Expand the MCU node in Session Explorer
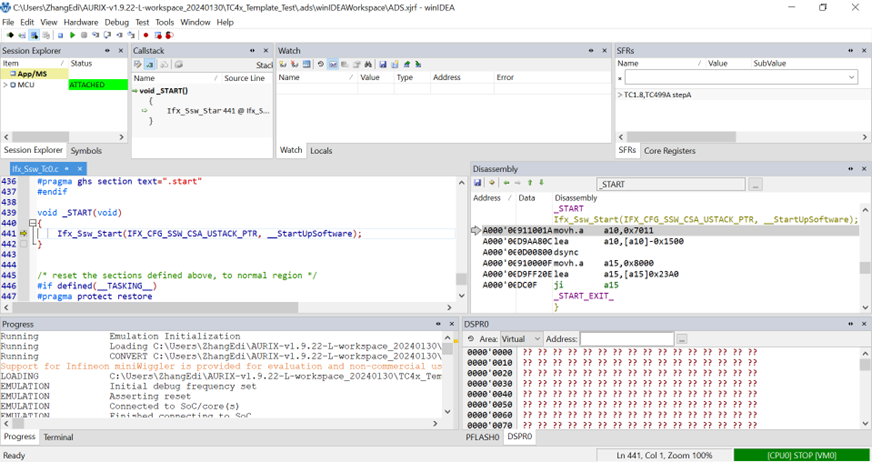872x462 pixels. [x=5, y=85]
